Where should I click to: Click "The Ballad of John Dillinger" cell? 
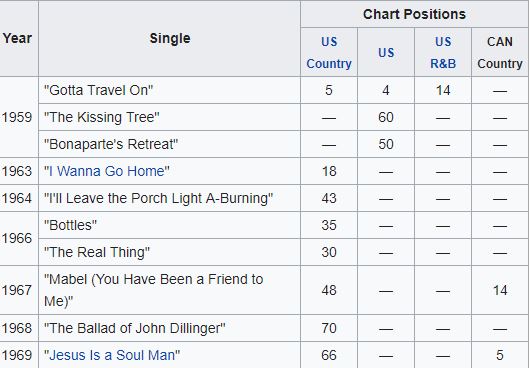pyautogui.click(x=170, y=328)
